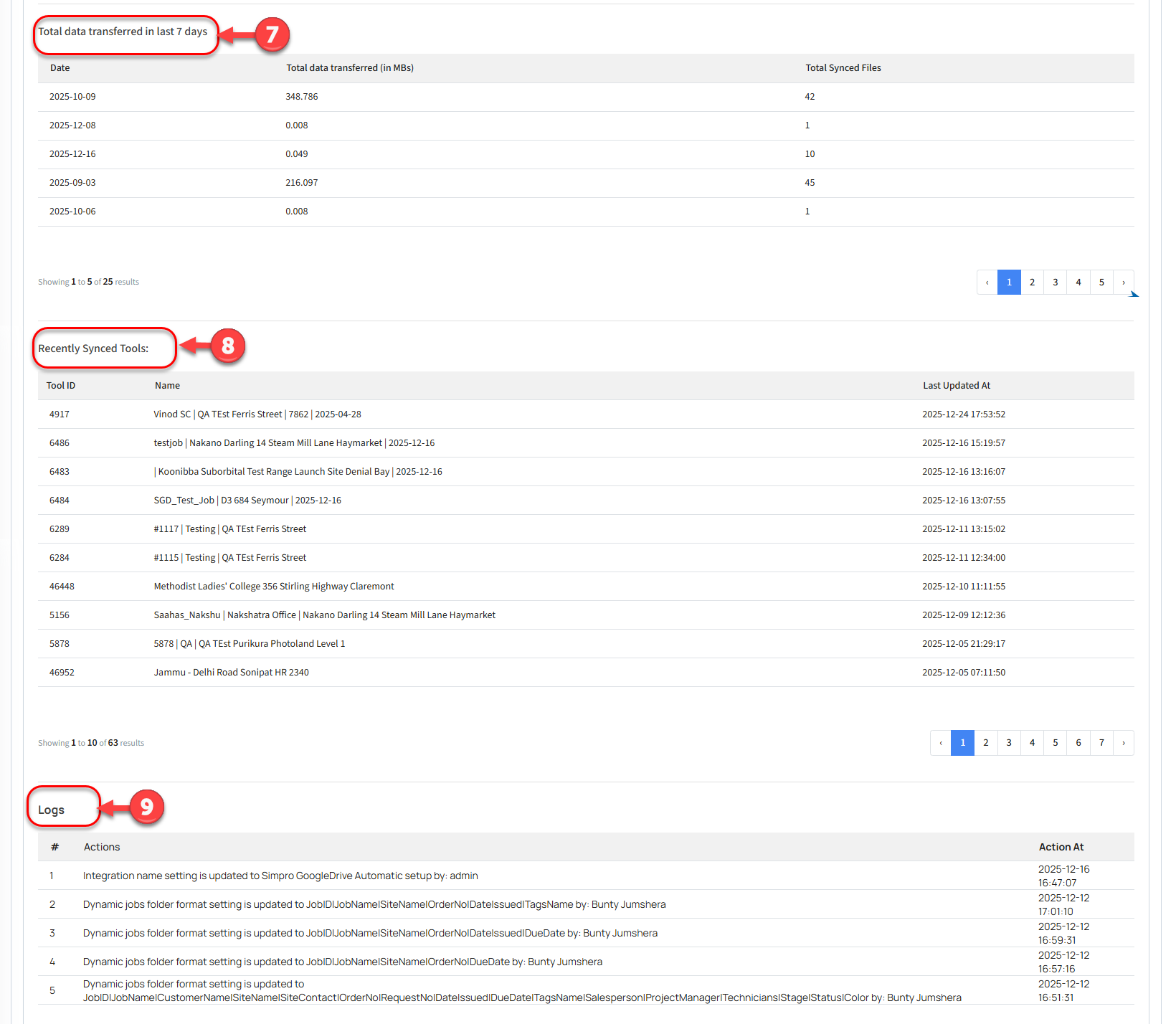Click the red number 7 annotation badge
Viewport: 1176px width, 1024px height.
click(272, 34)
